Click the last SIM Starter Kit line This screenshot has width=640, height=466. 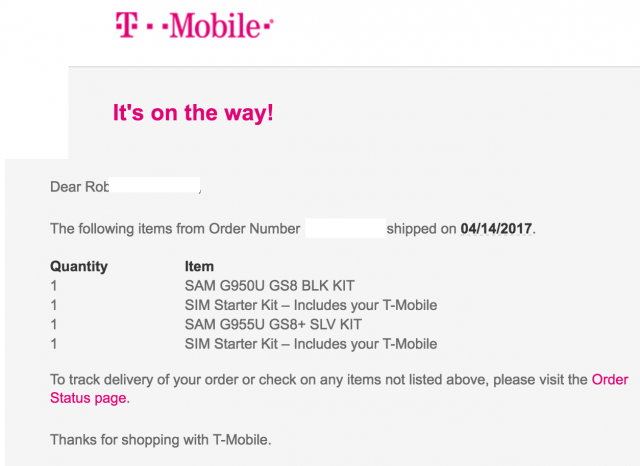click(x=311, y=344)
